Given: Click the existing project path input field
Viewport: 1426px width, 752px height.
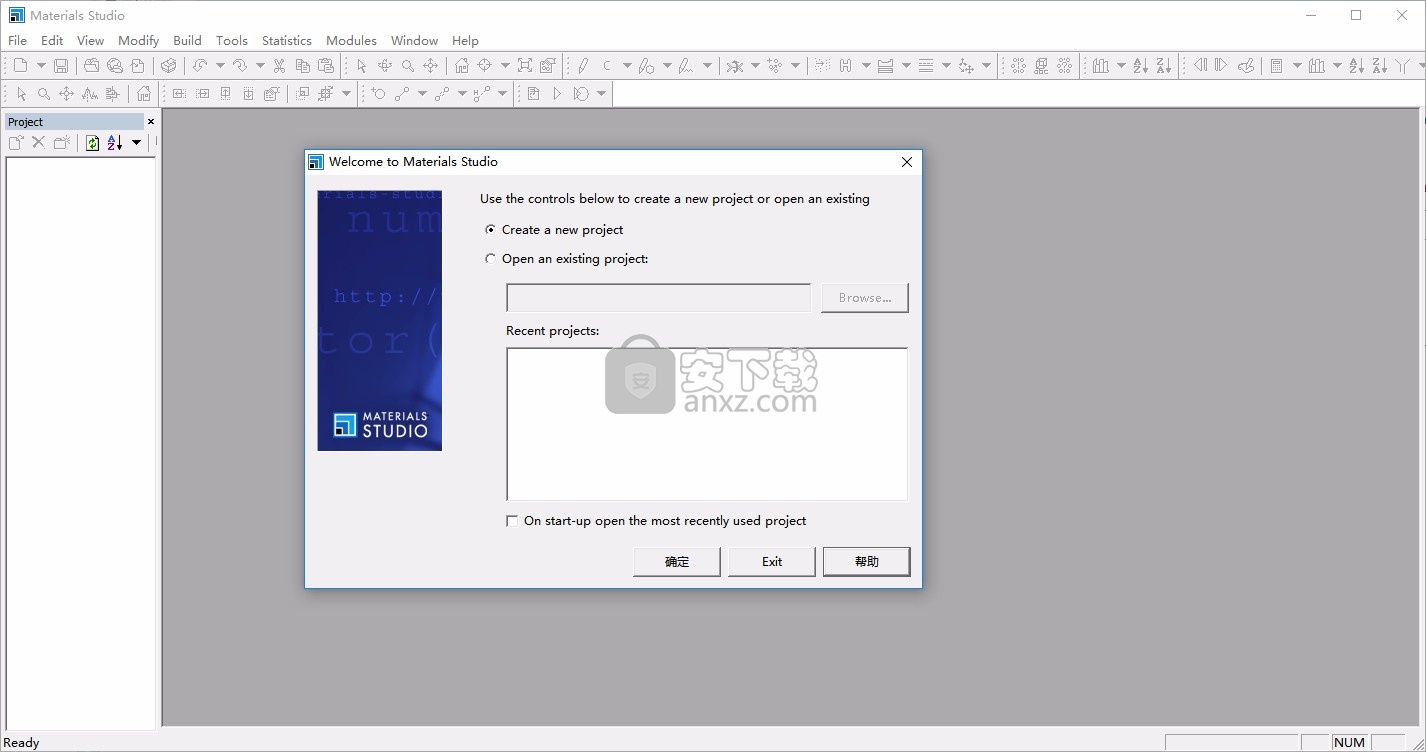Looking at the screenshot, I should point(659,298).
